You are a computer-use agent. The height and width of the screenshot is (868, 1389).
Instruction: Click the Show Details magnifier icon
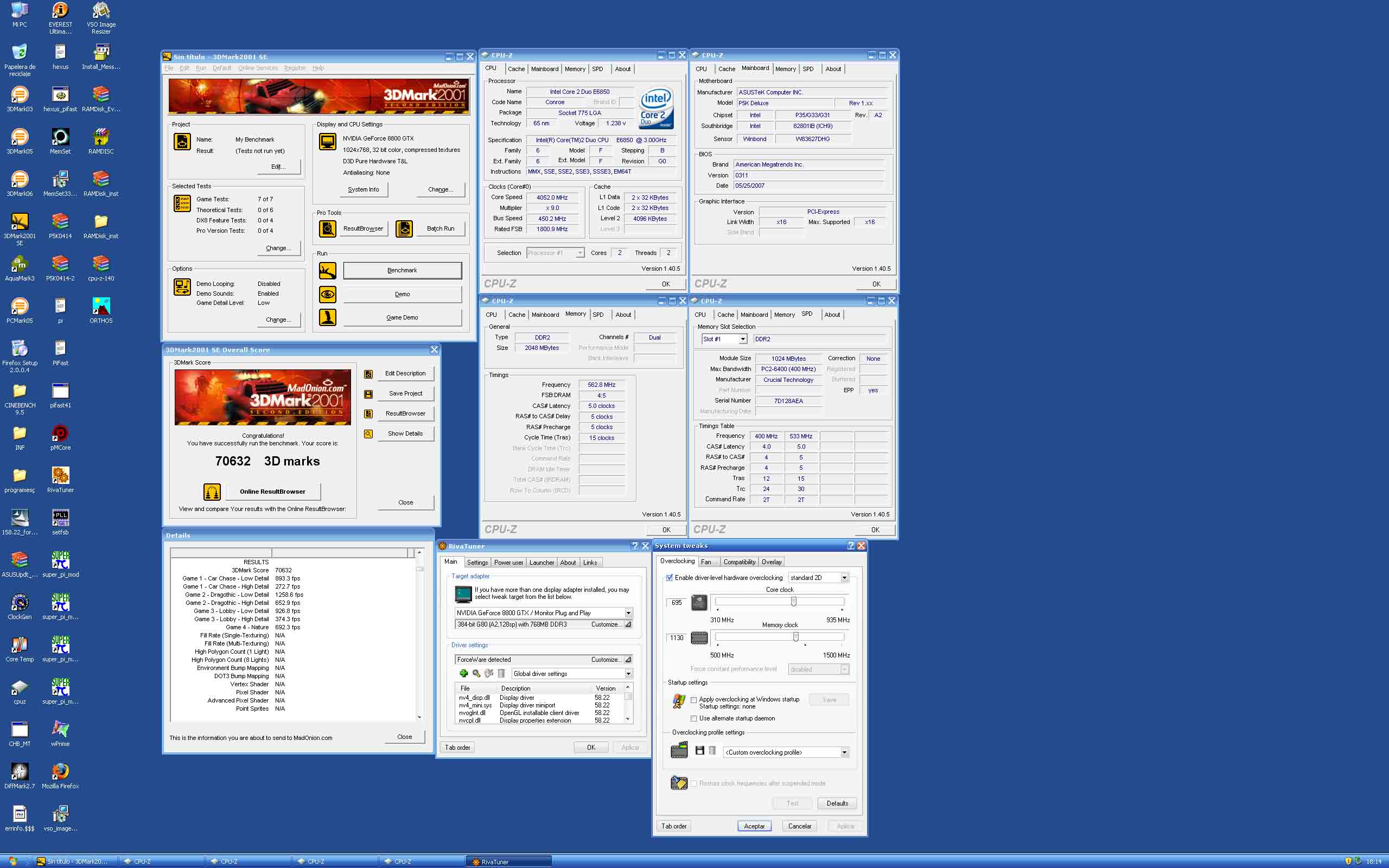tap(368, 434)
